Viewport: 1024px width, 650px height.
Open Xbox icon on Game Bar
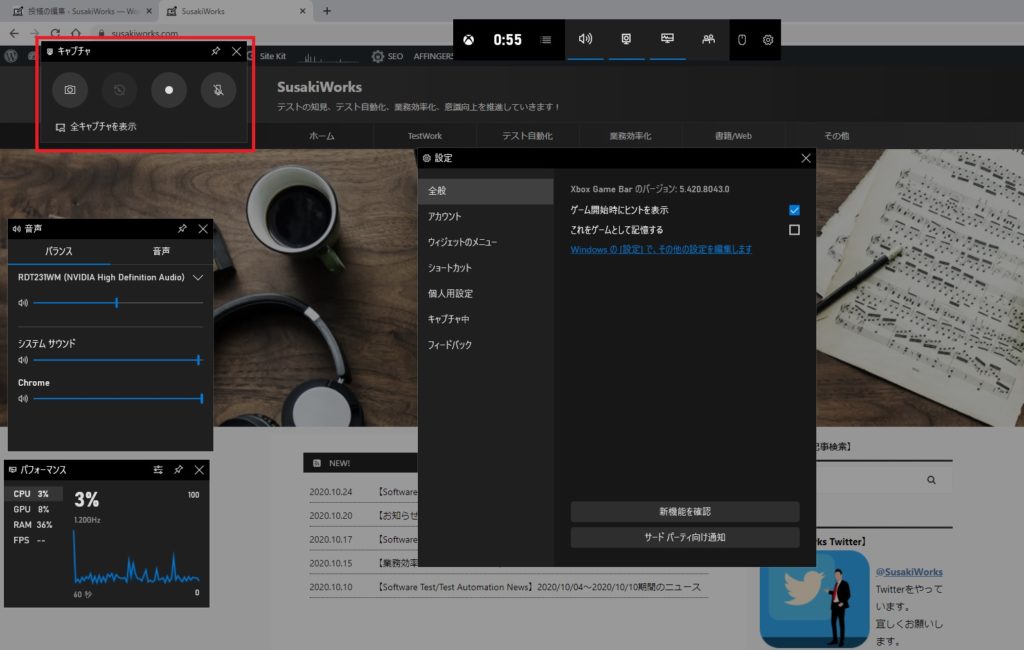coord(469,40)
